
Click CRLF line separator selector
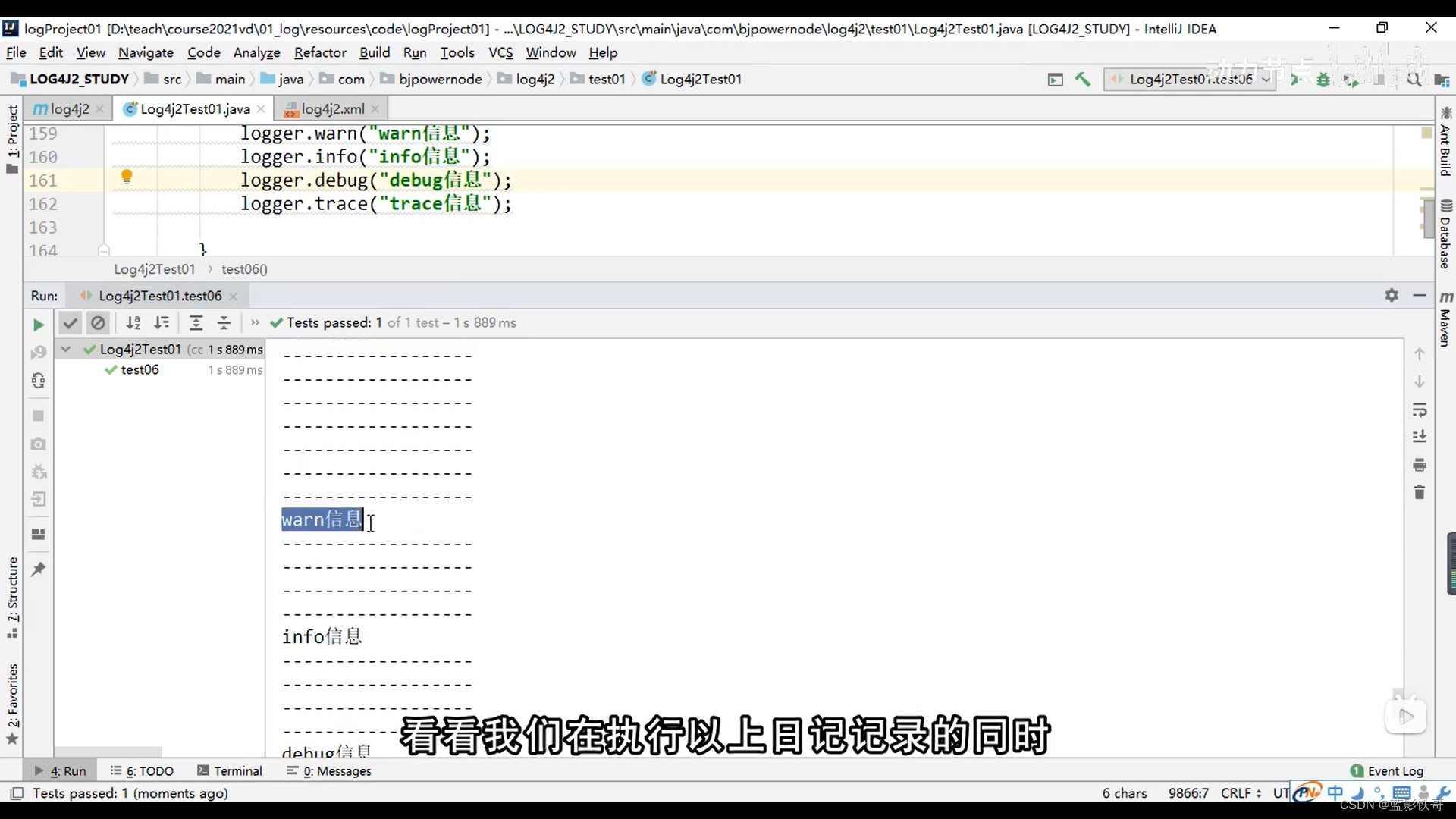(x=1241, y=792)
